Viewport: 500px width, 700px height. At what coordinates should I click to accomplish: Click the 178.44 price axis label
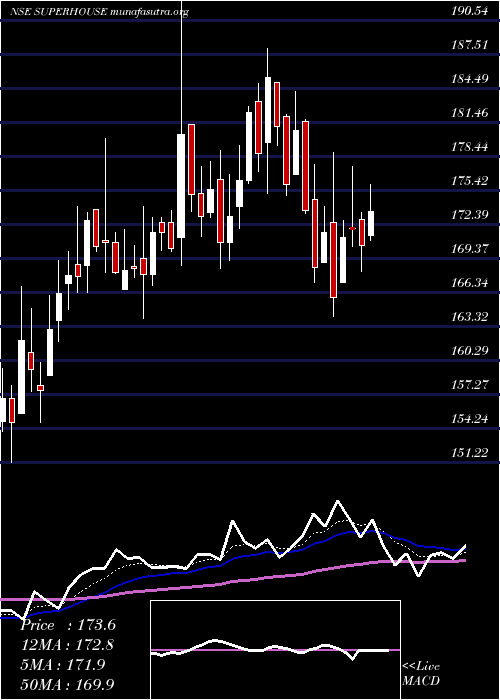(469, 148)
